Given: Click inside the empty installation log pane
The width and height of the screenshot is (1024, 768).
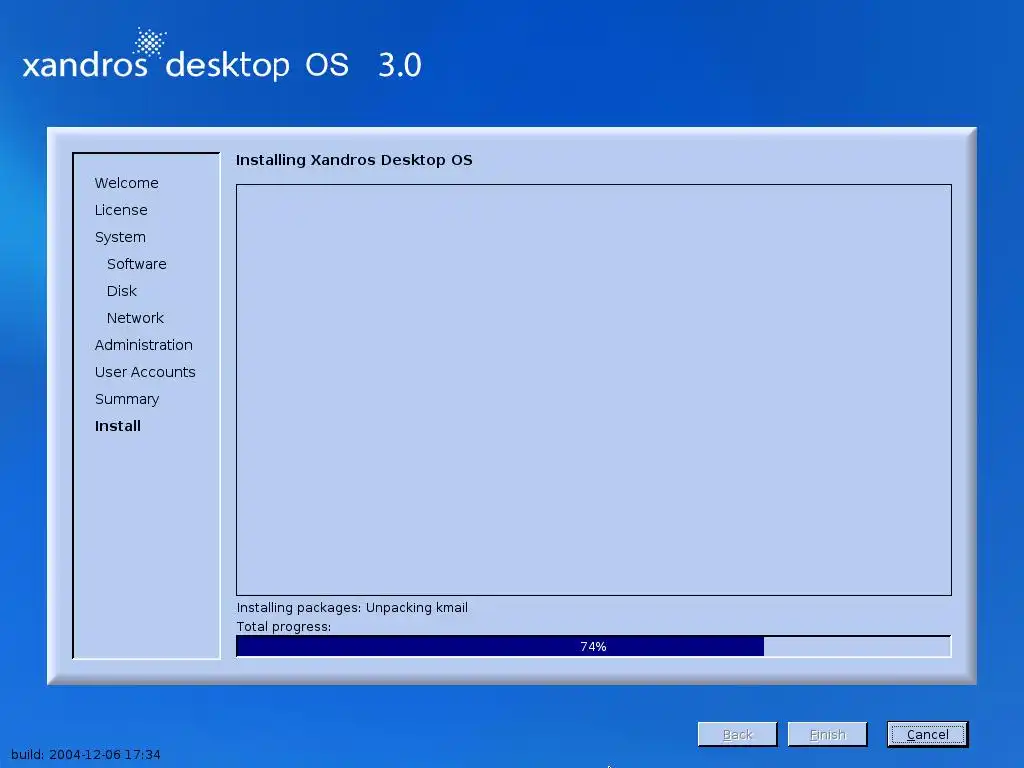Looking at the screenshot, I should point(594,390).
